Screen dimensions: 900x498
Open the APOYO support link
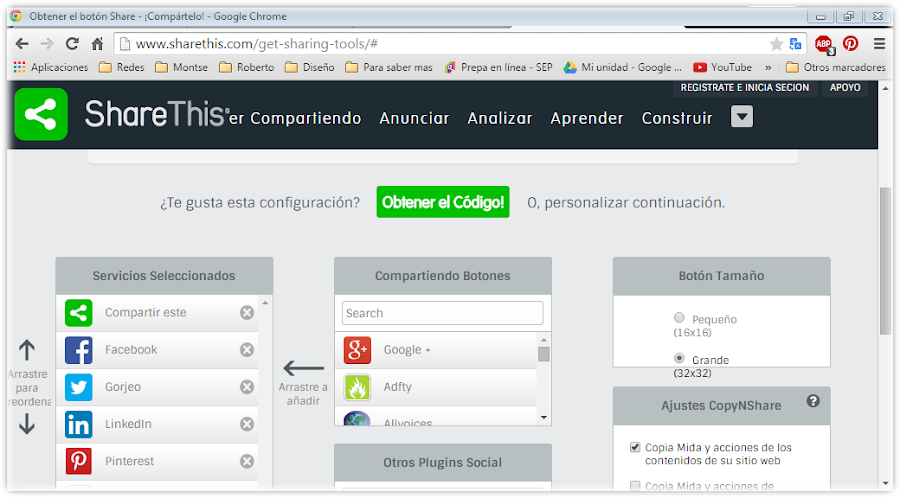(x=845, y=88)
